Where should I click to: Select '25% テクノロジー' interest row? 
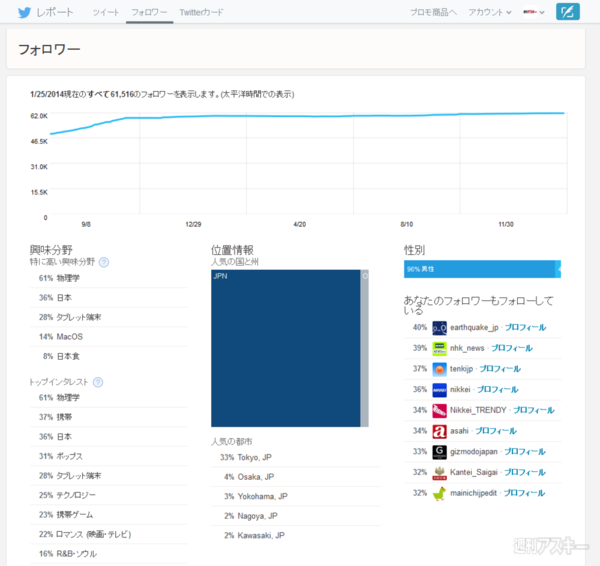point(109,495)
